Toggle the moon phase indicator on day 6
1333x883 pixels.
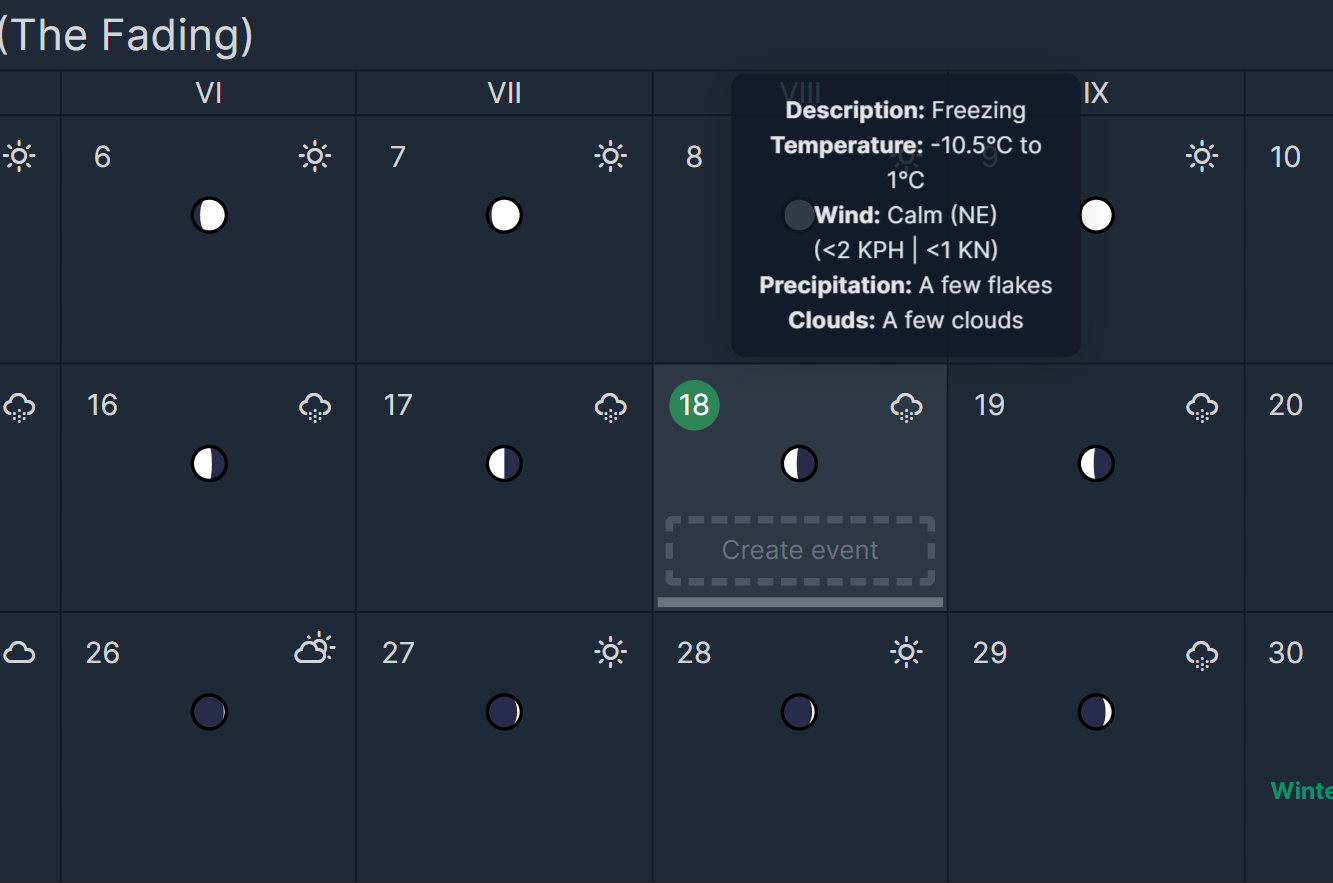209,214
